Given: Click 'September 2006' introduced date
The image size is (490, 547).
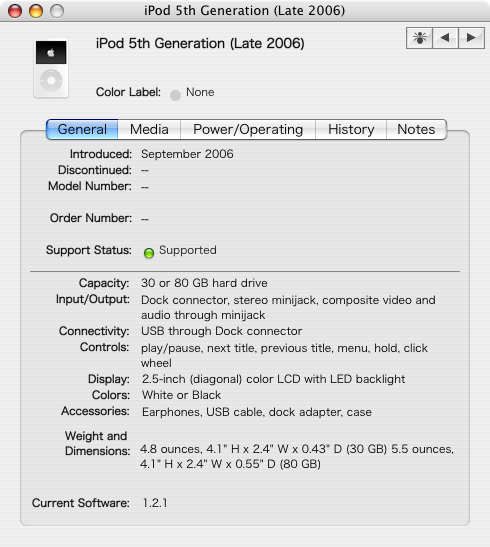Looking at the screenshot, I should click(x=187, y=154).
